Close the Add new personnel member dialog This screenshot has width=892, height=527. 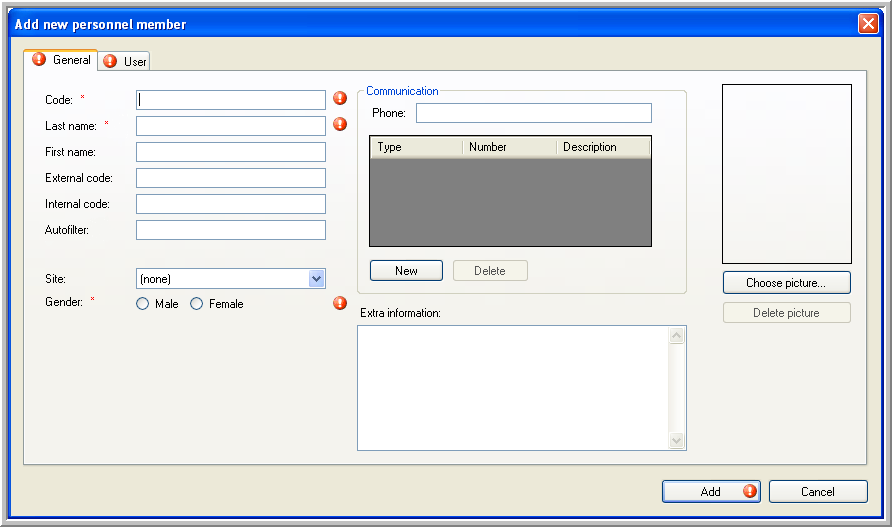pos(867,24)
